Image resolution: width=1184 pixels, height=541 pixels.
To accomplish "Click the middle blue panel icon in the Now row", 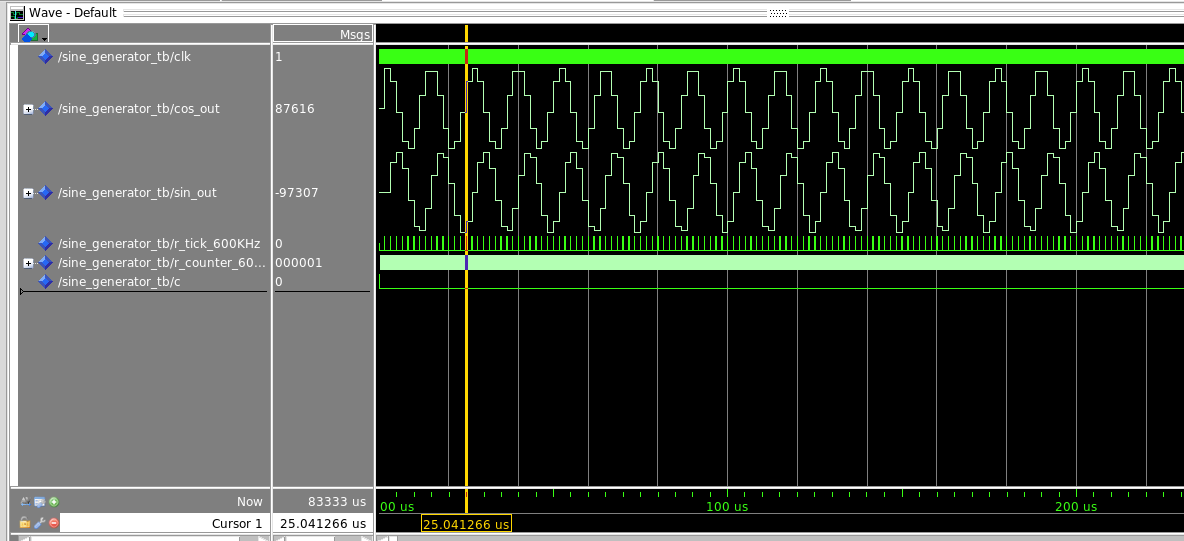I will point(39,502).
